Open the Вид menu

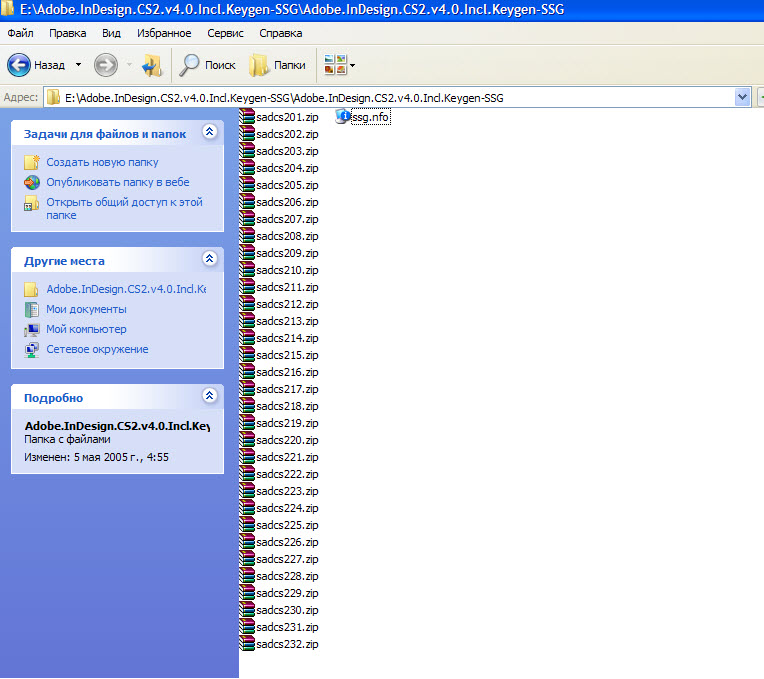pos(111,33)
